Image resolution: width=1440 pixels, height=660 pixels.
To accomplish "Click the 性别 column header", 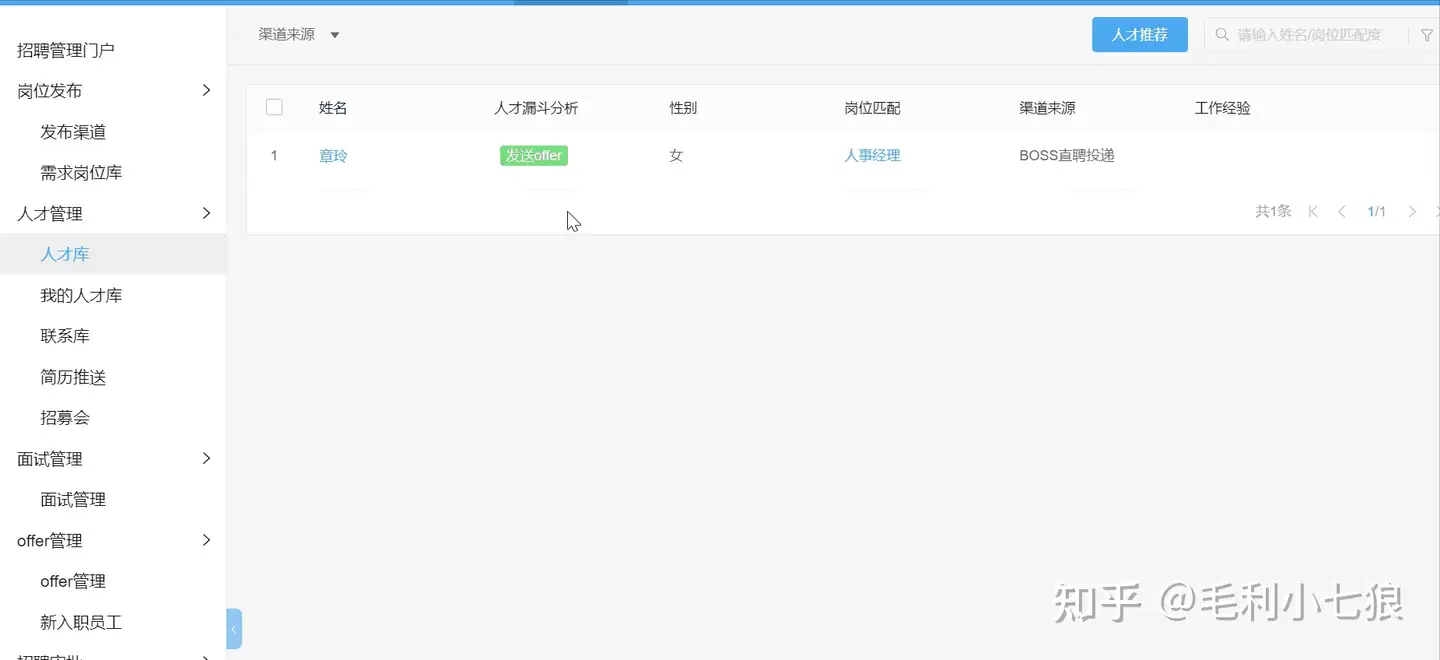I will click(x=683, y=108).
